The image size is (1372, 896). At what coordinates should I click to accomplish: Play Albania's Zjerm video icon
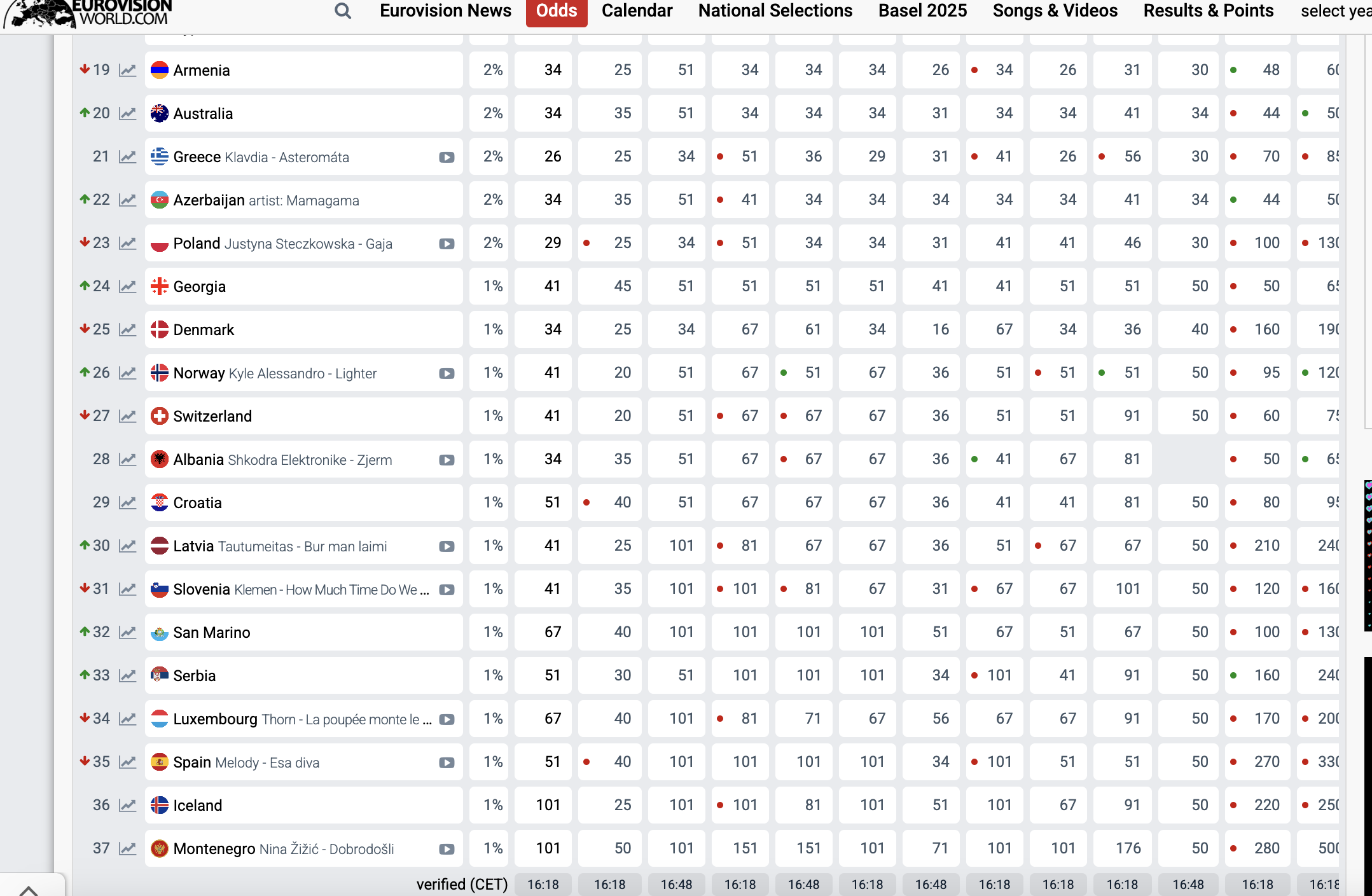click(447, 460)
